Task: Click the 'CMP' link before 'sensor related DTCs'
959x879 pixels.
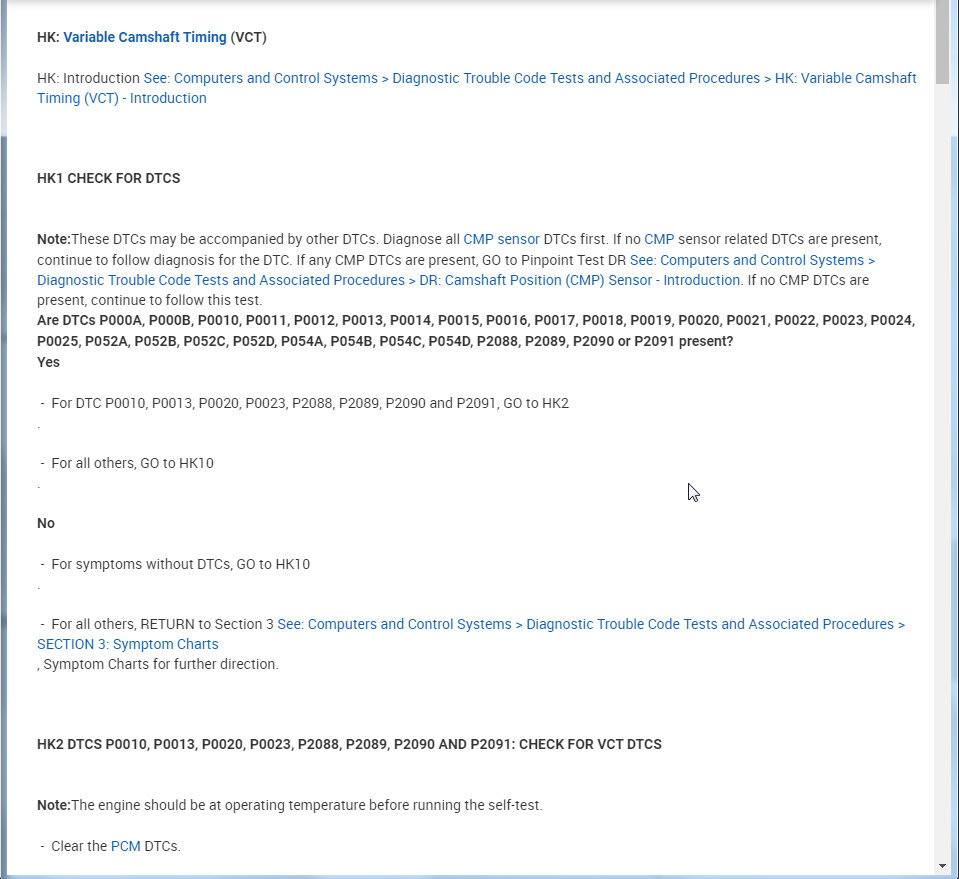Action: (x=659, y=240)
